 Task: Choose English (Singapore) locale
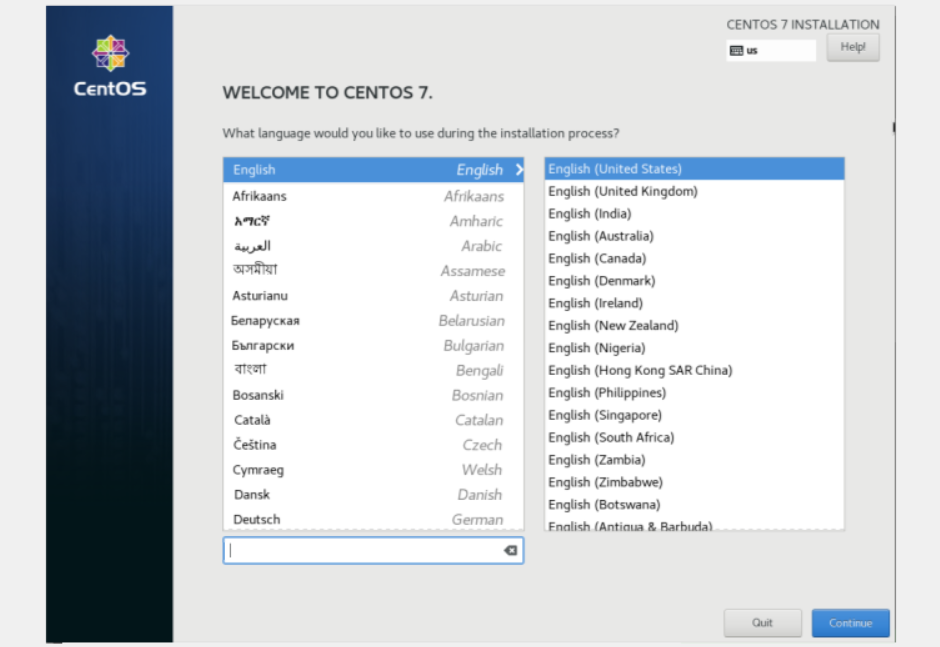(694, 415)
